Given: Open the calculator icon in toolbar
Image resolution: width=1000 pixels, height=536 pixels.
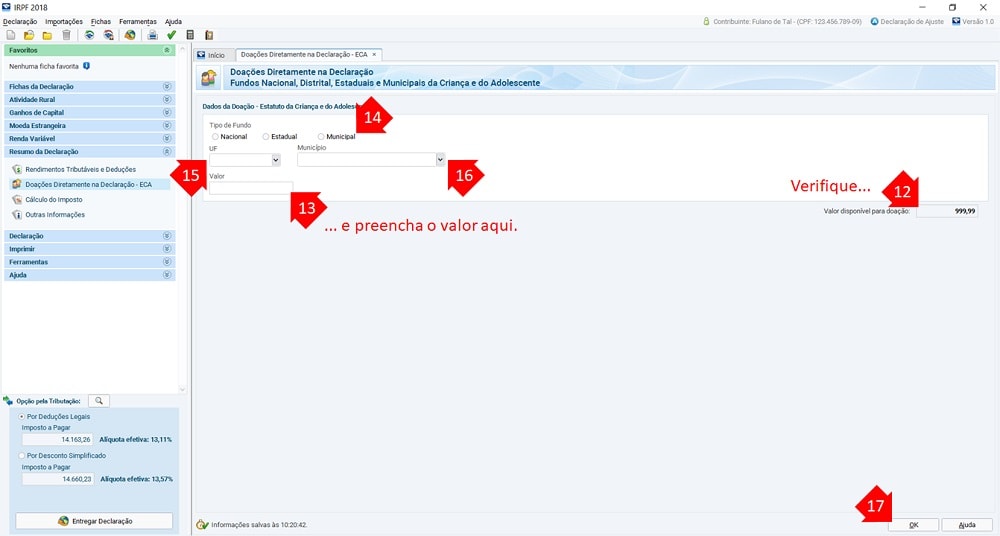Looking at the screenshot, I should 190,35.
